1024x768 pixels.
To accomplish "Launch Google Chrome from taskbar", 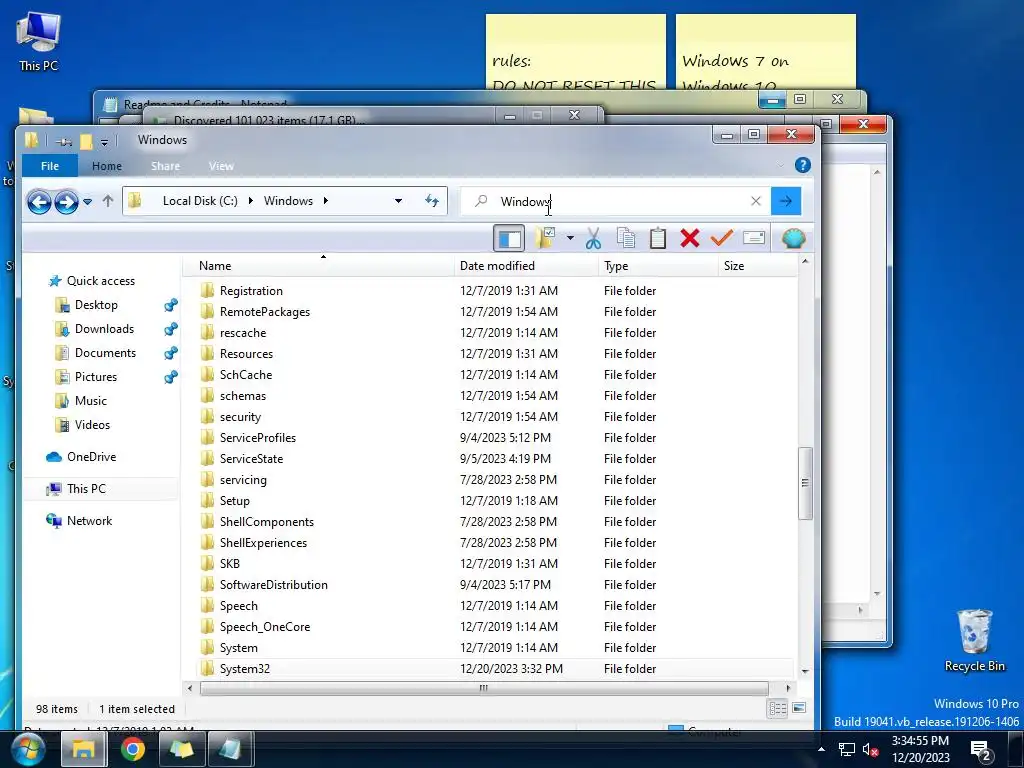I will 132,749.
